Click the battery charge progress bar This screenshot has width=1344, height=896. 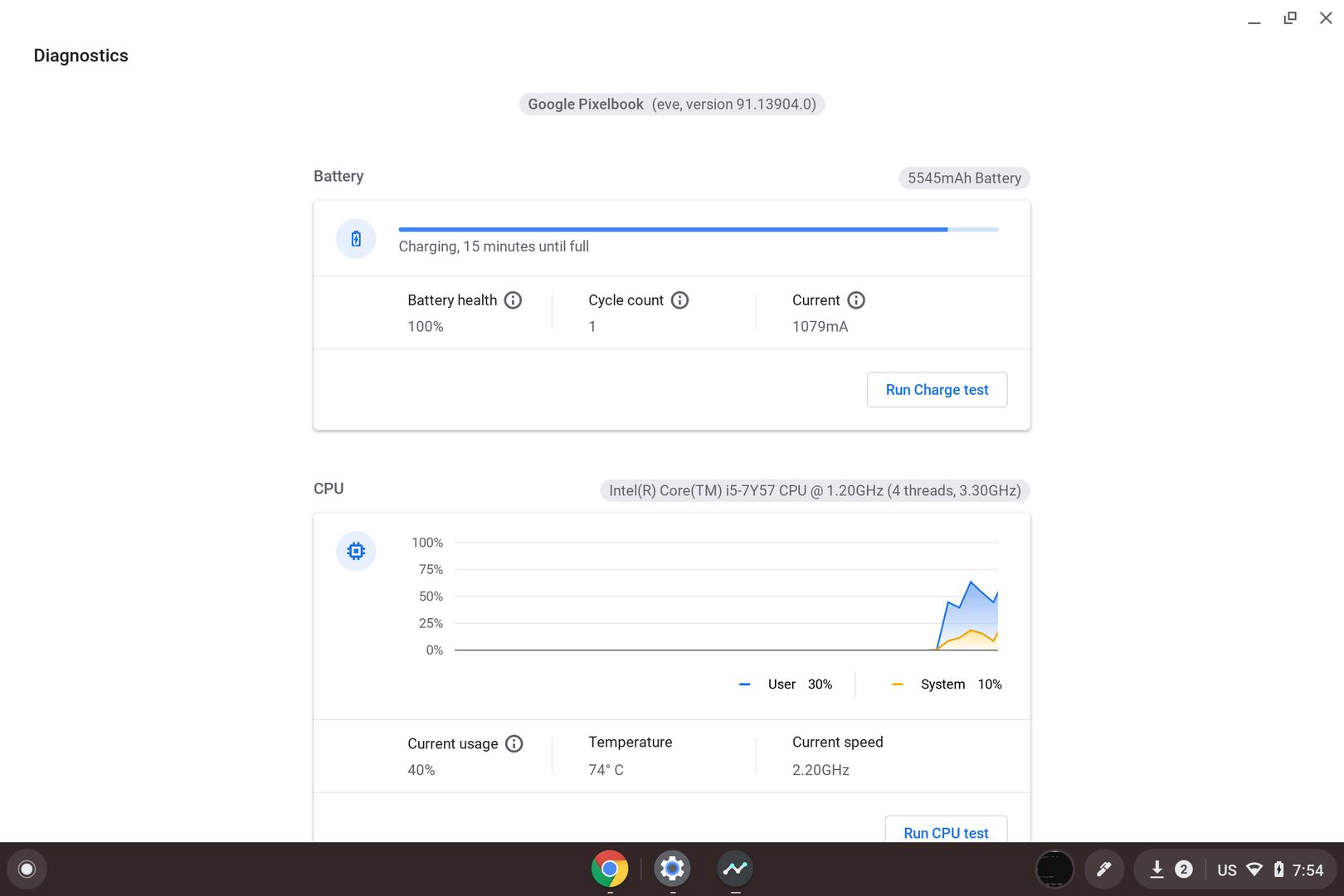click(699, 230)
